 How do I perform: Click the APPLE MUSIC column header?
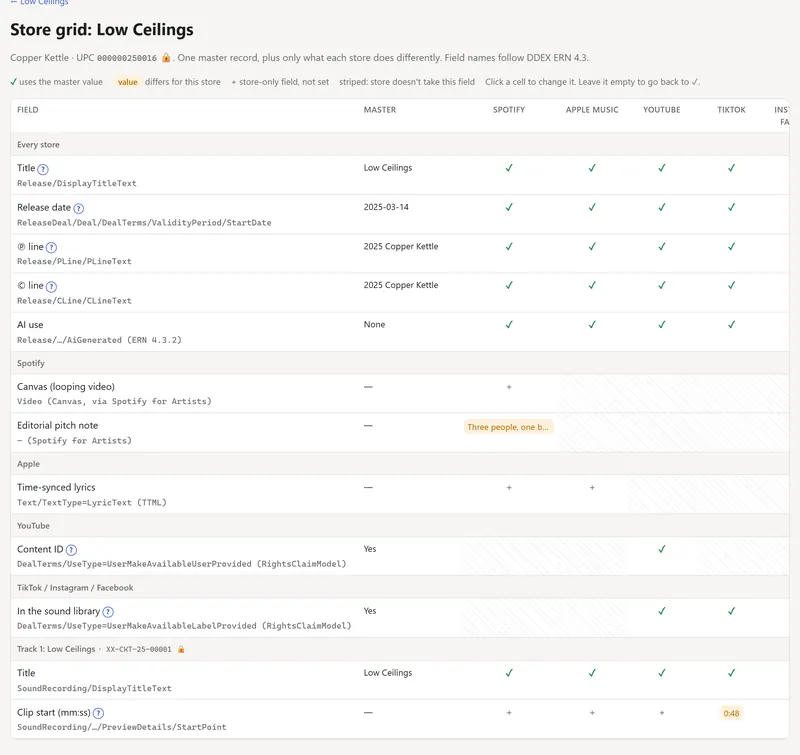[592, 110]
